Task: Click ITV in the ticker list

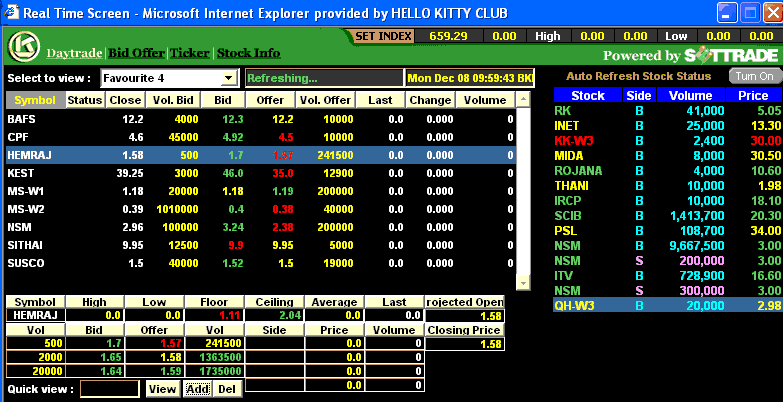Action: coord(563,276)
